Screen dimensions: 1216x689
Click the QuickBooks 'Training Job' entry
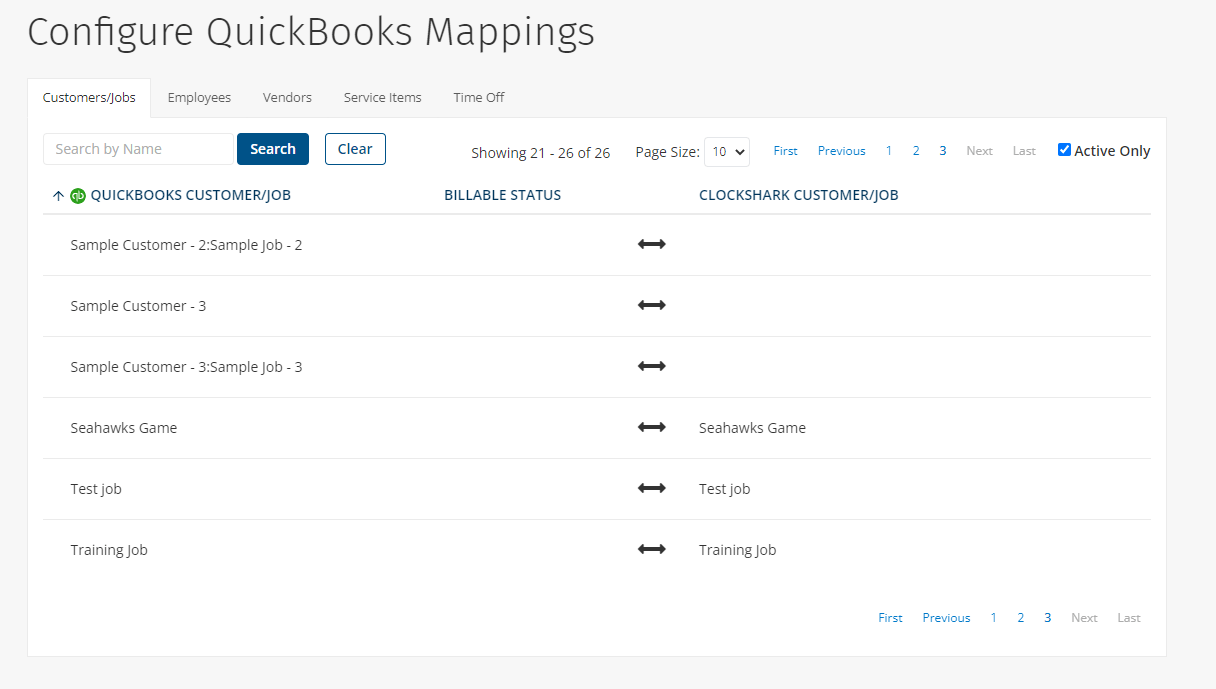tap(109, 550)
